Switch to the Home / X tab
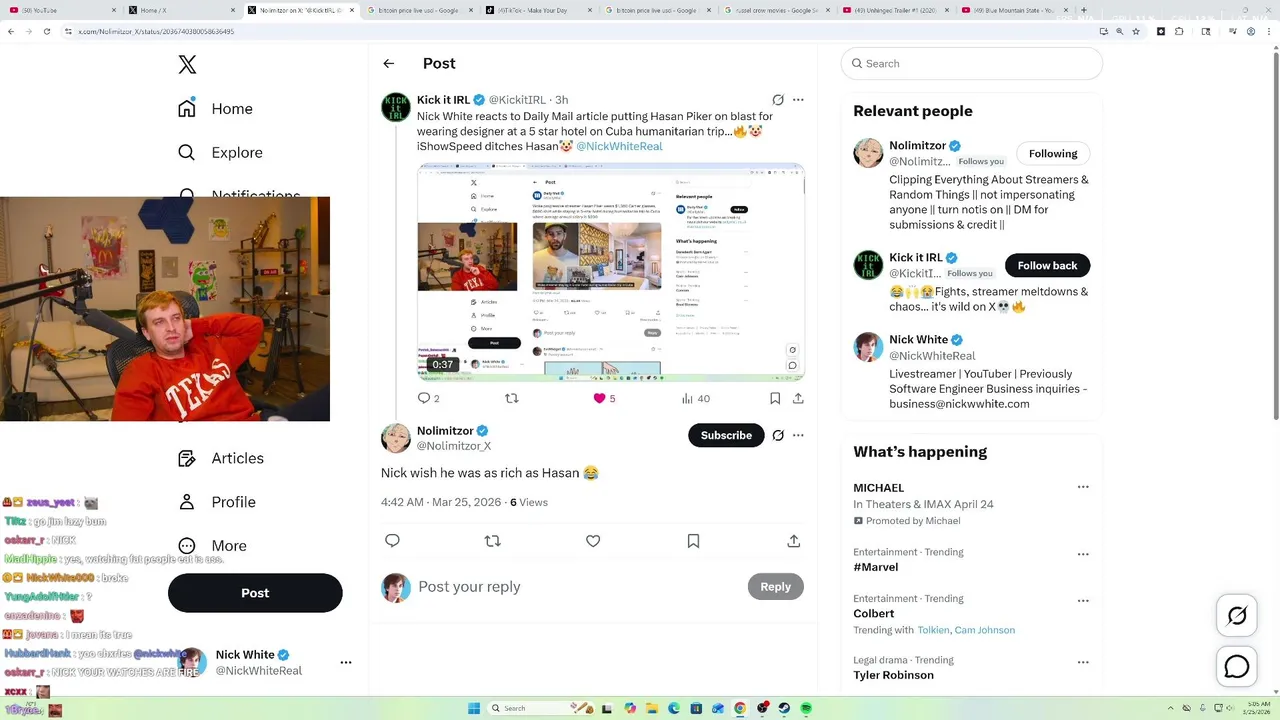 [180, 10]
